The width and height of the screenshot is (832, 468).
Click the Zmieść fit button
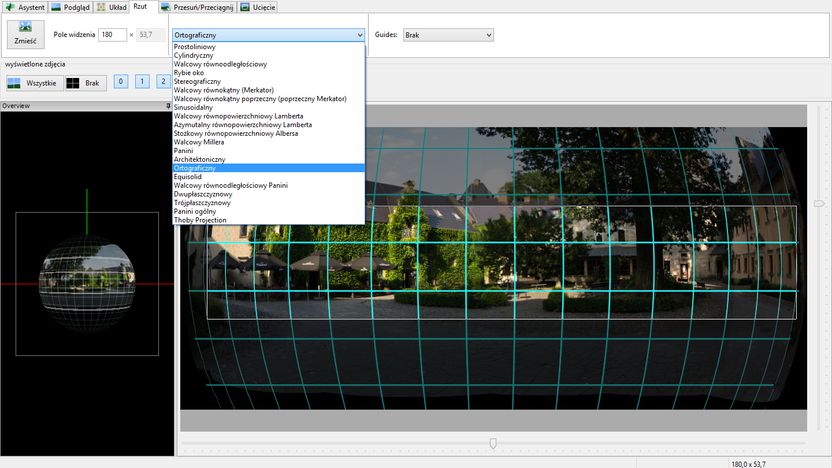[25, 34]
